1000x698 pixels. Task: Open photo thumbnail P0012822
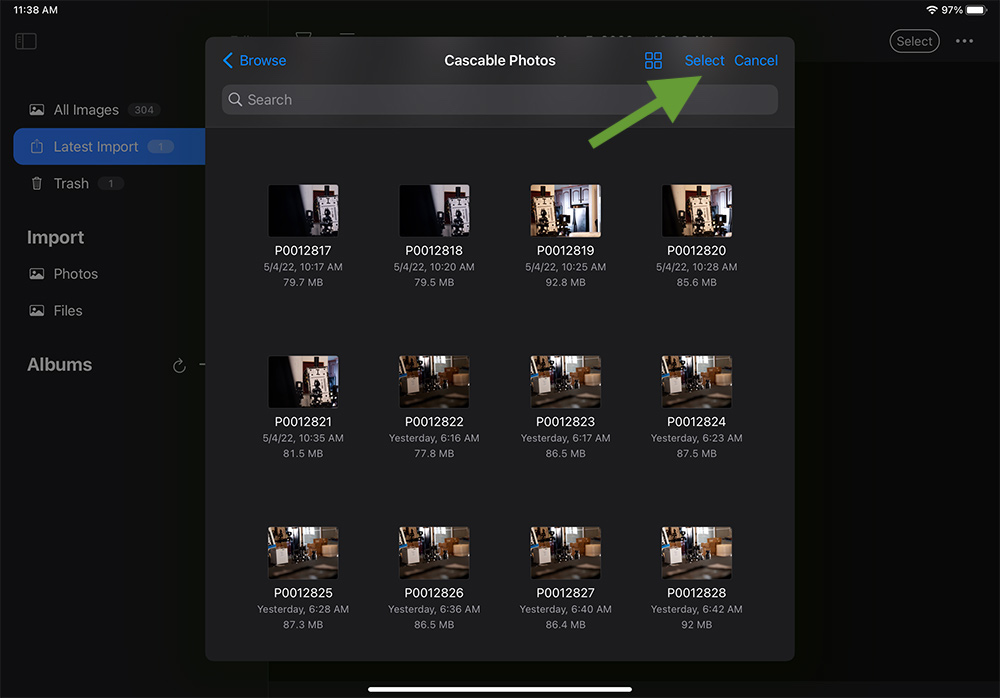[x=434, y=382]
